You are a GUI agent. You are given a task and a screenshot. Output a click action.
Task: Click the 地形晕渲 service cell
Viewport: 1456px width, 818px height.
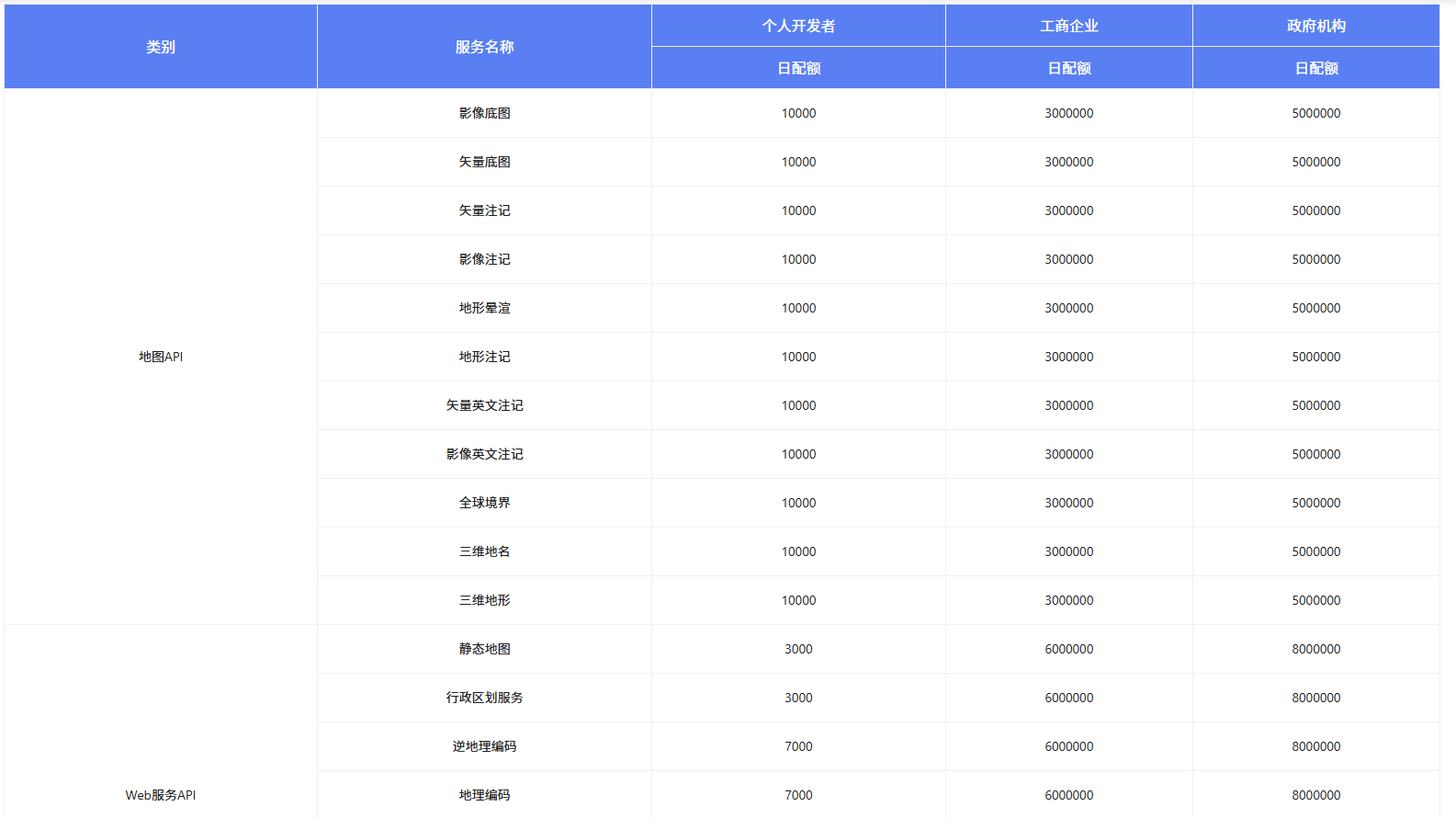pos(484,308)
